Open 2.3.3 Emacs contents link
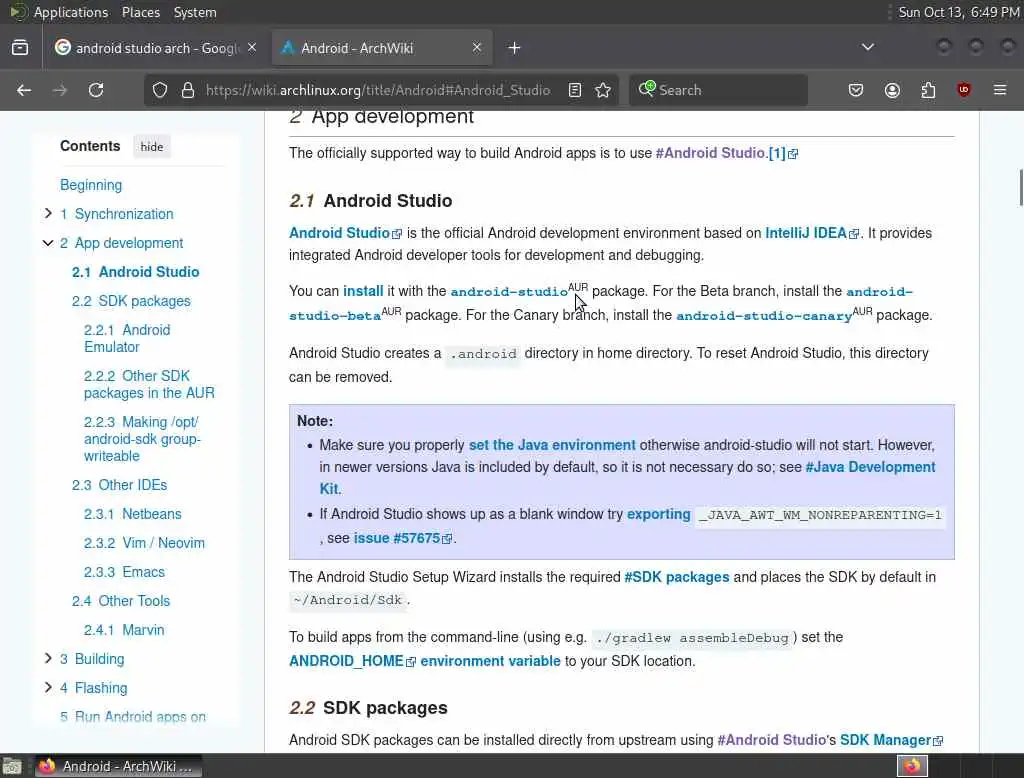The width and height of the screenshot is (1024, 778). coord(124,572)
